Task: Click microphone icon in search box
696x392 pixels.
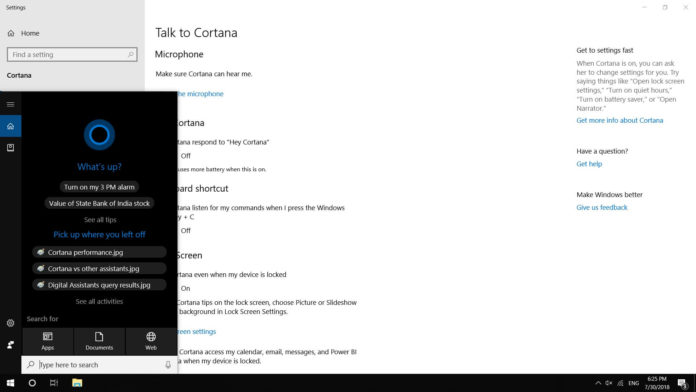Action: [x=168, y=364]
